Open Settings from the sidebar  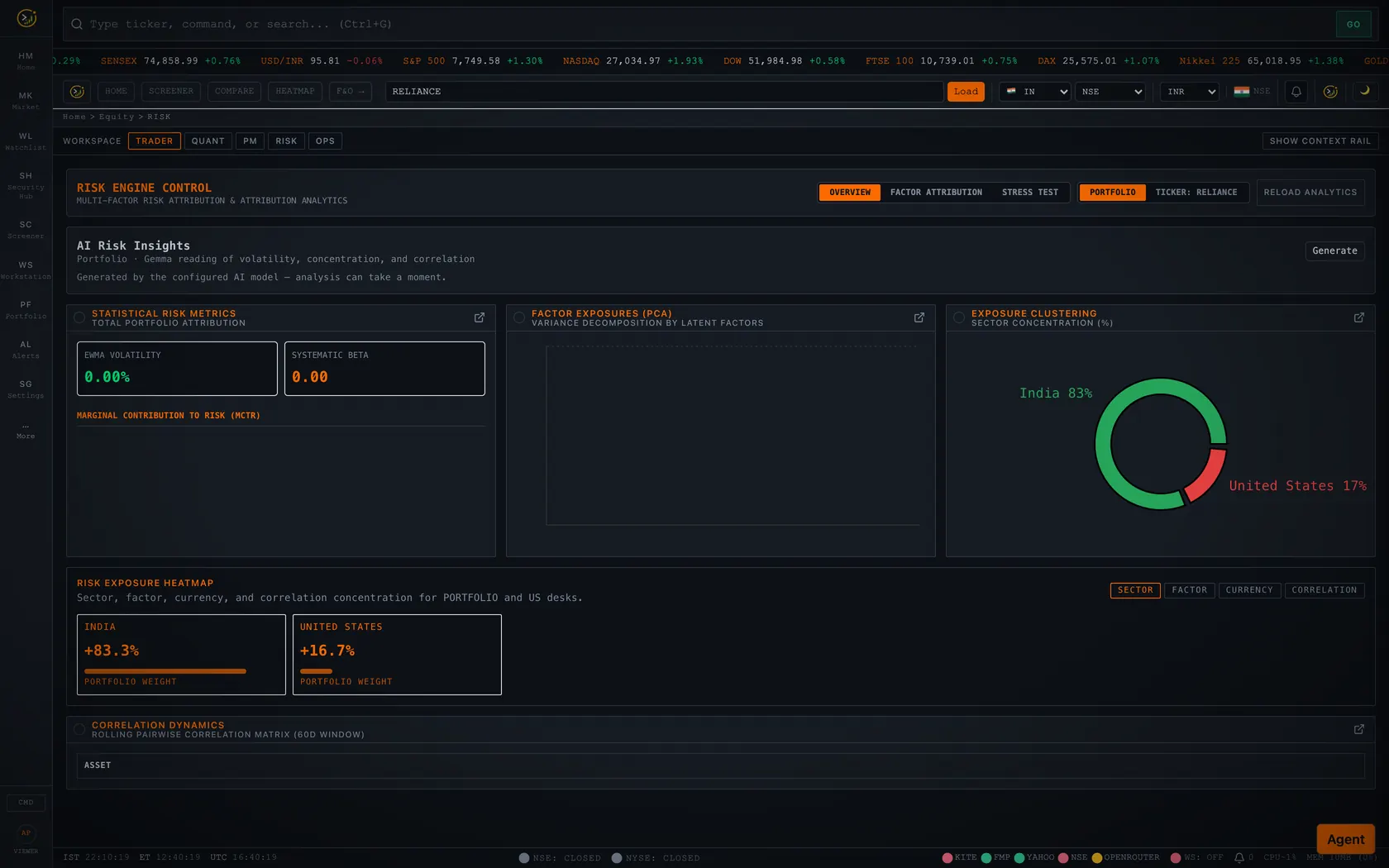pos(26,389)
